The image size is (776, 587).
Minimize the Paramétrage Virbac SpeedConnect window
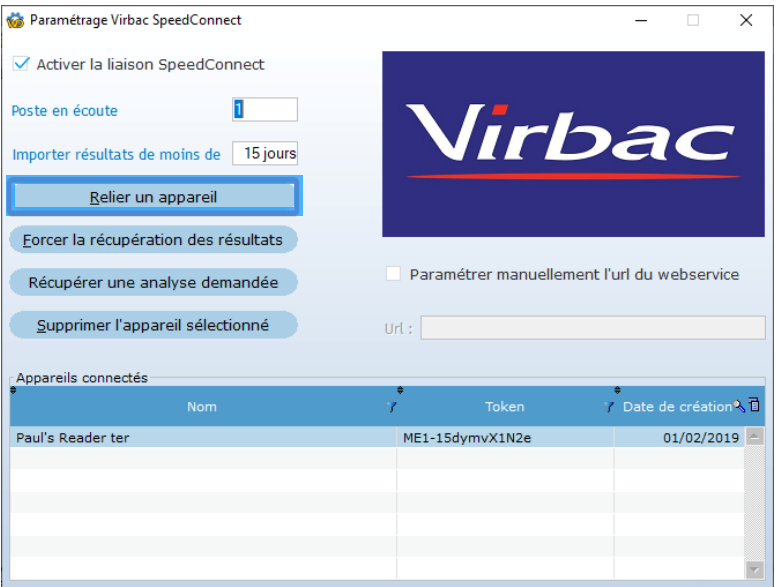[641, 20]
